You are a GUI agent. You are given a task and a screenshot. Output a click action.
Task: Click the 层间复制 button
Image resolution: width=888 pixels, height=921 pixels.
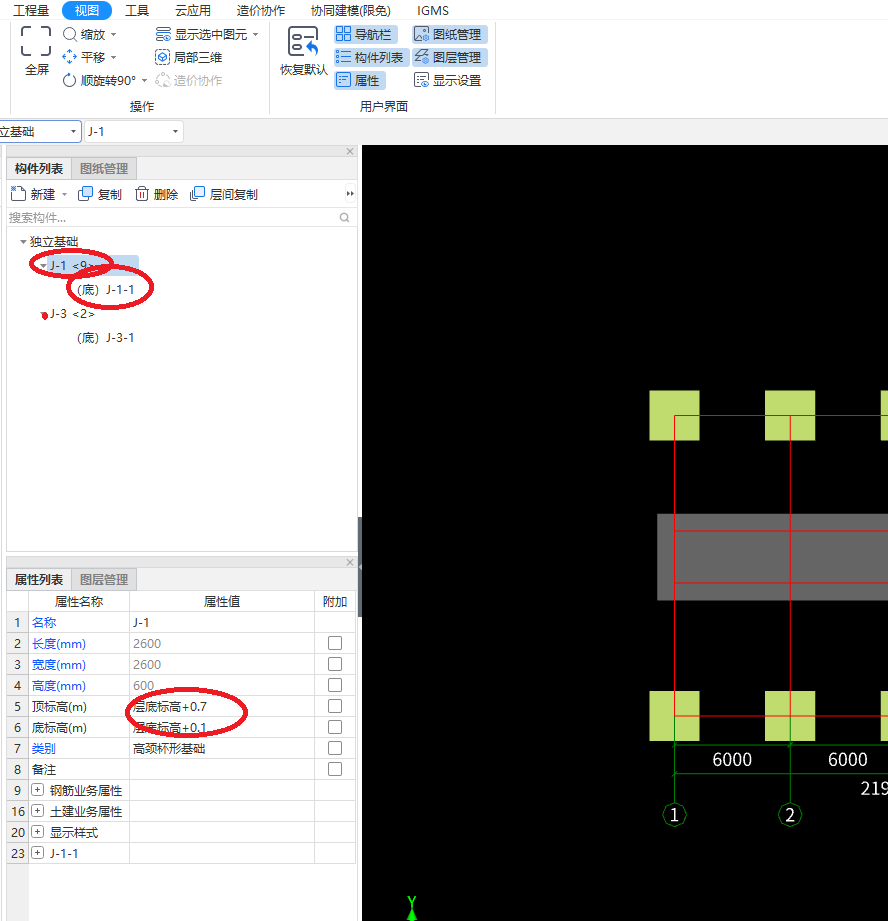point(224,194)
